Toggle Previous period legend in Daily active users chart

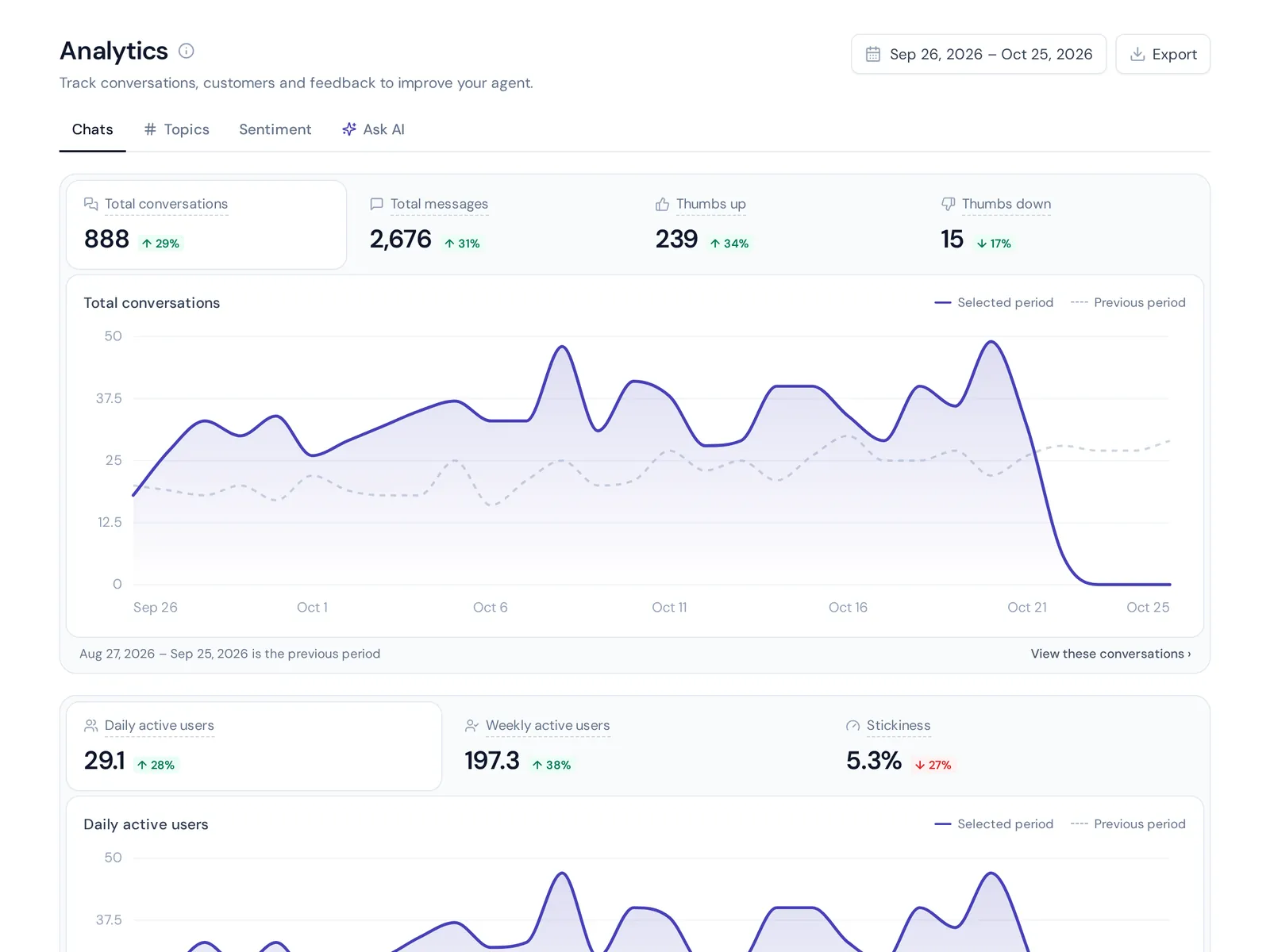(1128, 824)
